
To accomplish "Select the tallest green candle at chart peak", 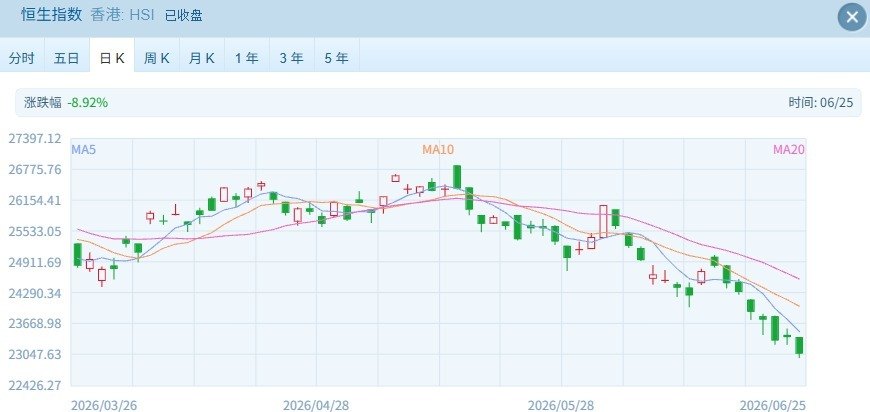I will tap(457, 177).
